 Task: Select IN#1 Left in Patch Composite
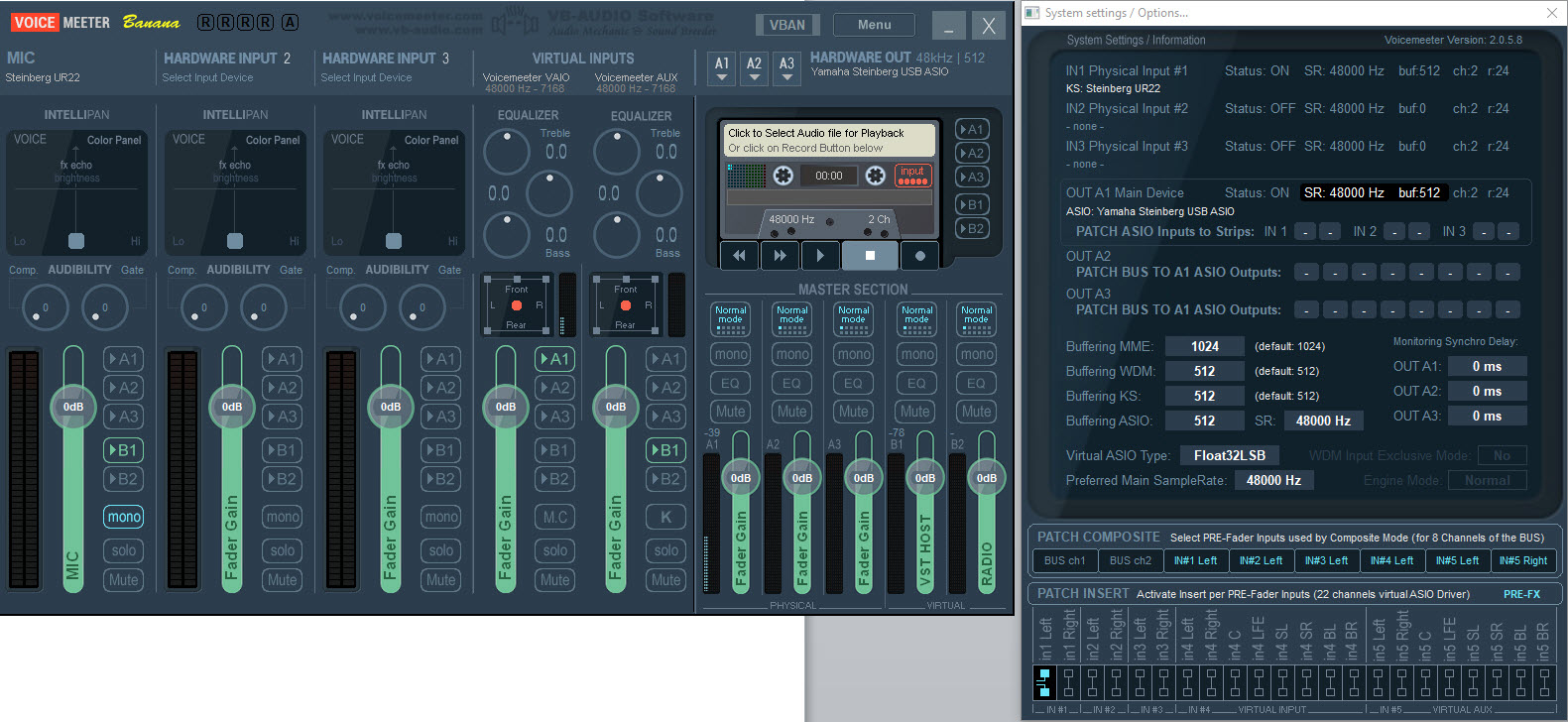coord(1195,560)
